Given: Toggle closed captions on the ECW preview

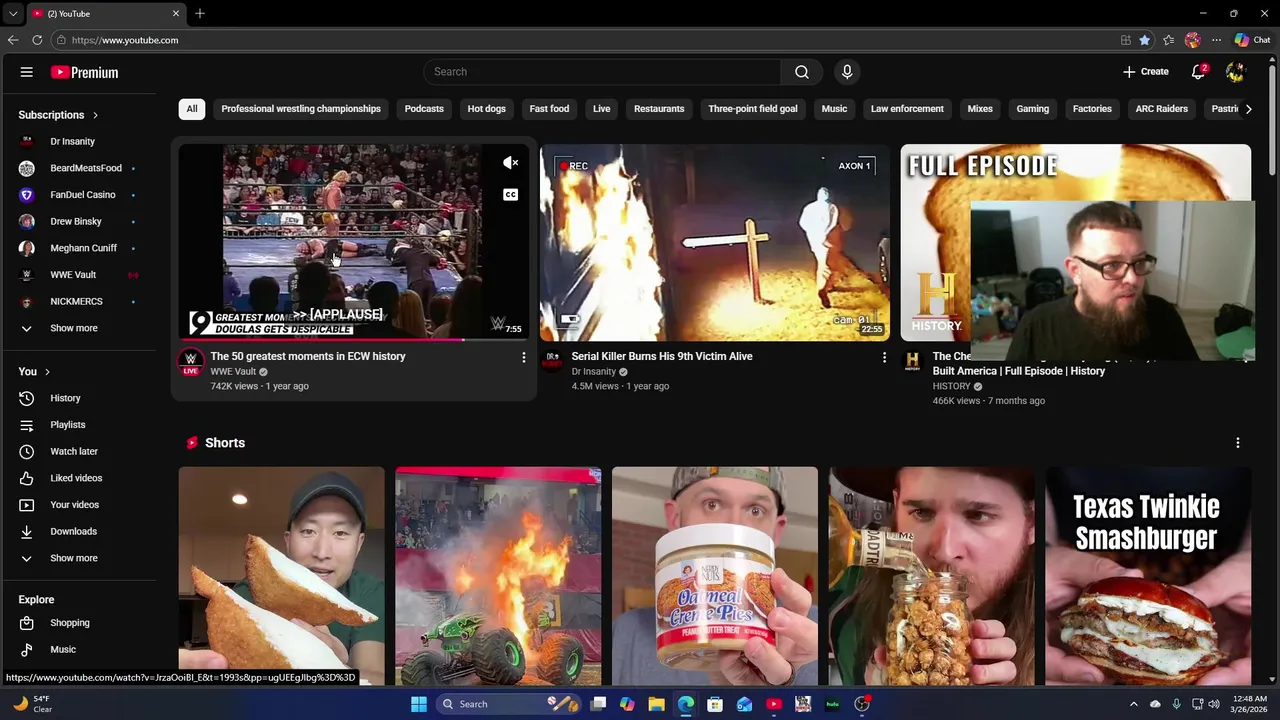Looking at the screenshot, I should tap(510, 195).
